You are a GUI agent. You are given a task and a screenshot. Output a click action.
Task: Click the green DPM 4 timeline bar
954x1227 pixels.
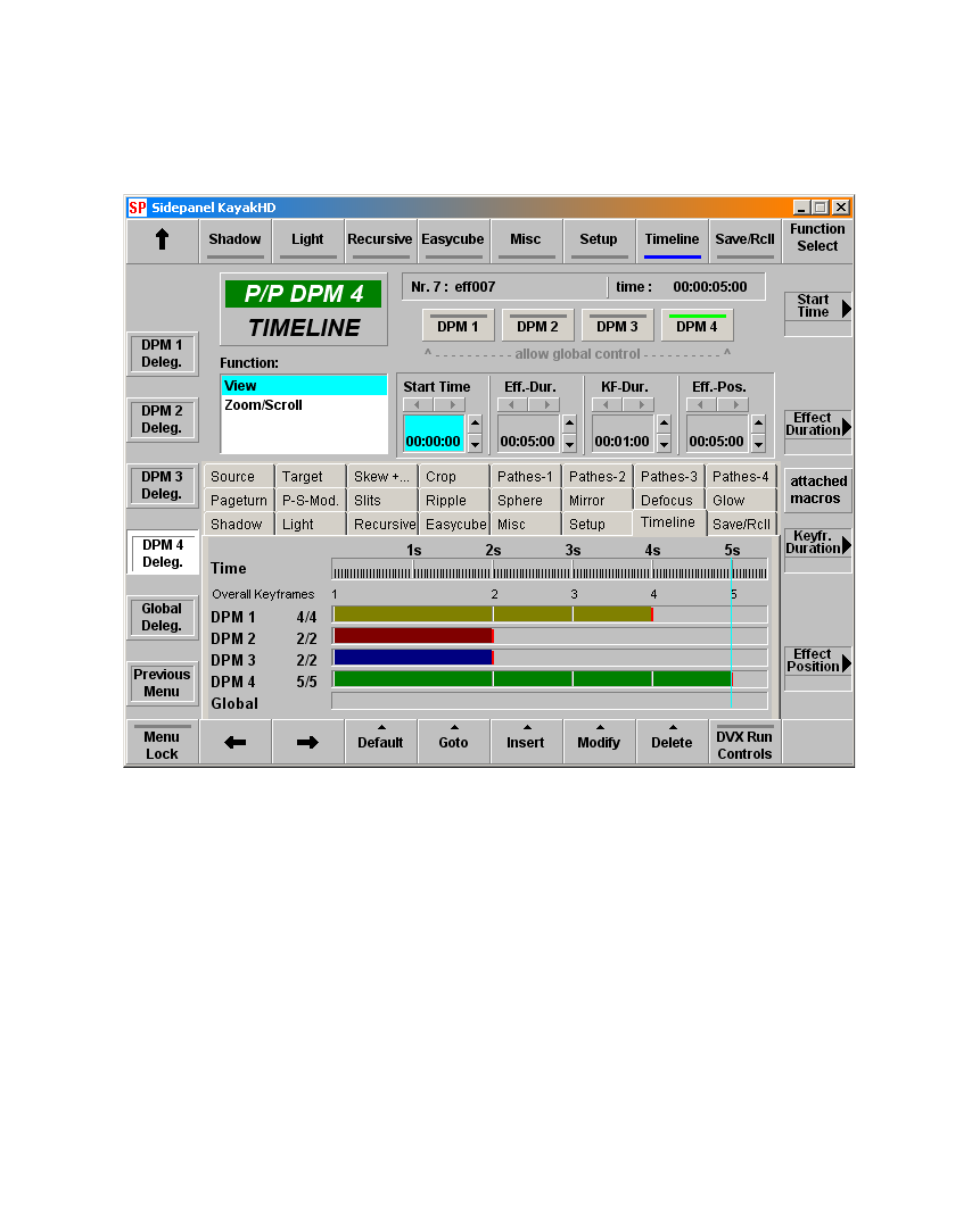pos(533,679)
